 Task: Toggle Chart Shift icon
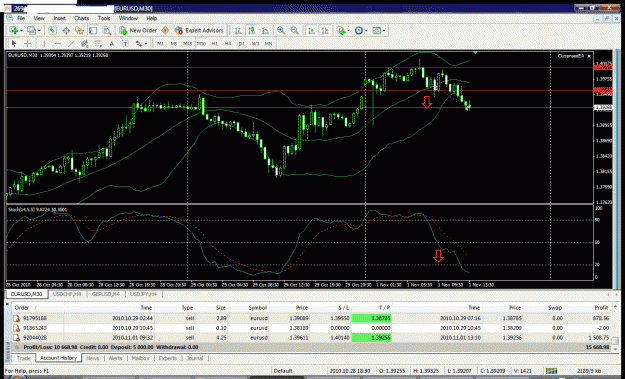point(325,30)
